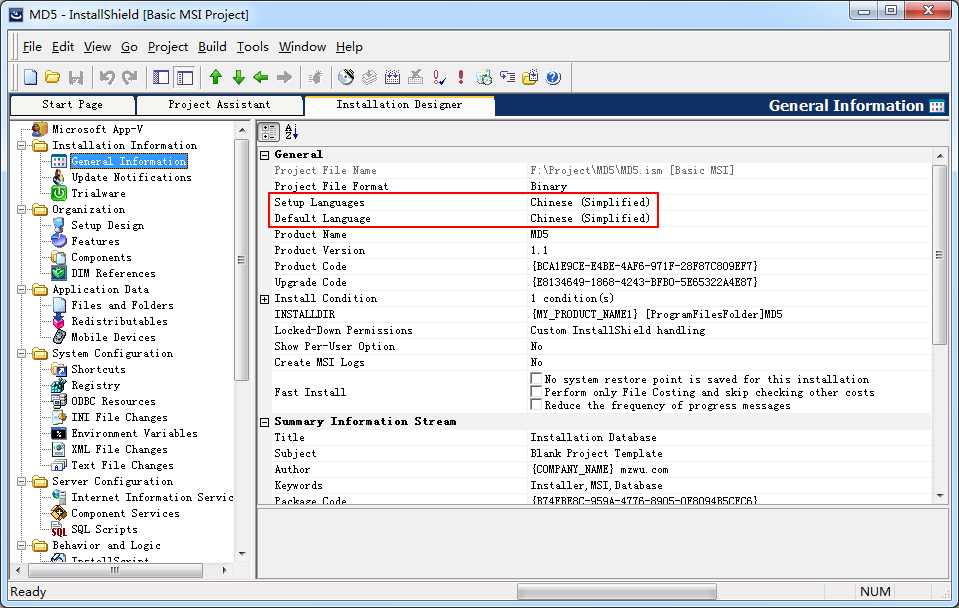This screenshot has width=959, height=608.
Task: Collapse the Application Data tree node
Action: pyautogui.click(x=22, y=290)
